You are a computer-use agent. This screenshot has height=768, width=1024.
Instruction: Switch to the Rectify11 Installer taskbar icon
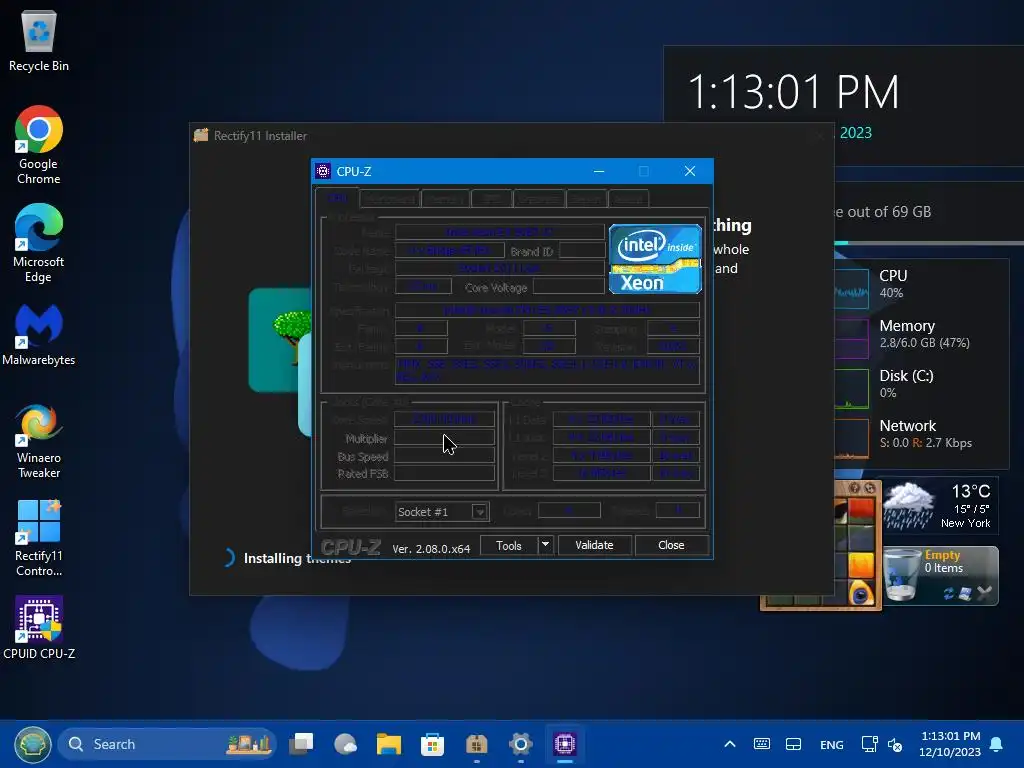click(477, 744)
